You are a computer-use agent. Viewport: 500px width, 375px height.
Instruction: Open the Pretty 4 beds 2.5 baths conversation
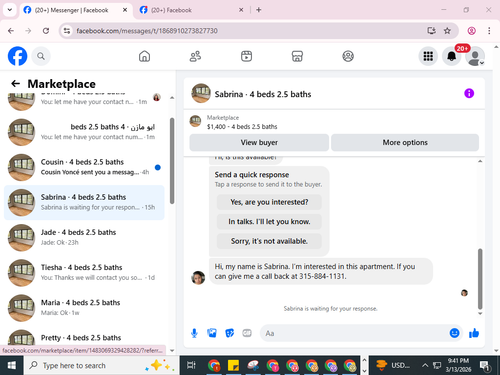(84, 337)
